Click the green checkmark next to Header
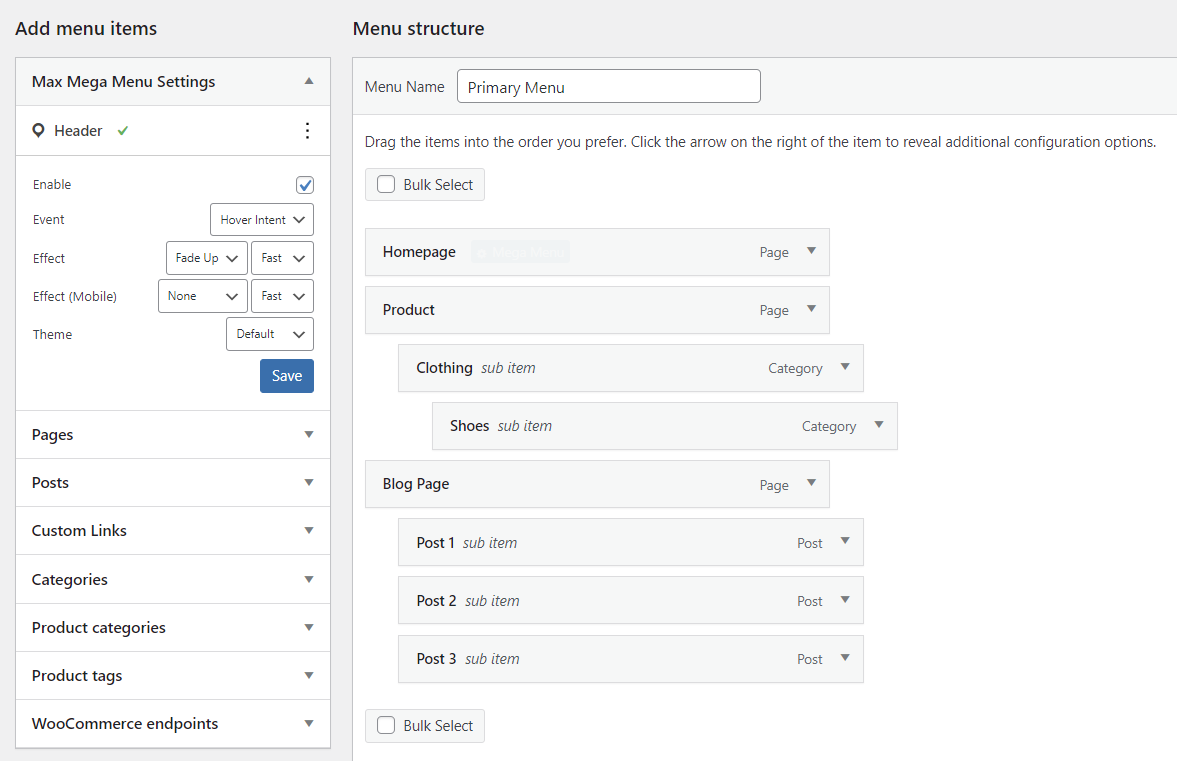 (121, 130)
